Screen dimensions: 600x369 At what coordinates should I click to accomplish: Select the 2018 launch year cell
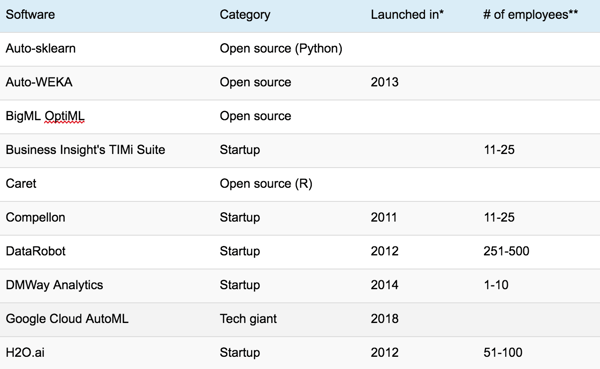[x=385, y=319]
